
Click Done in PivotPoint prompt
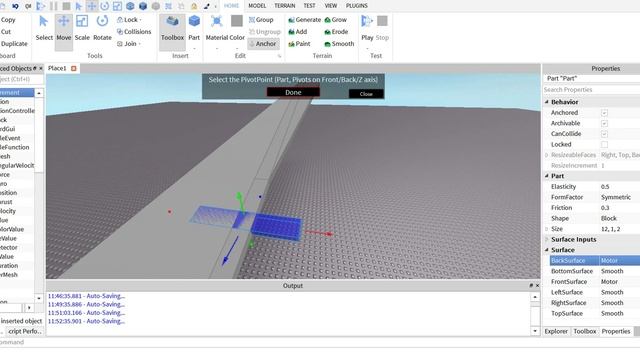293,92
